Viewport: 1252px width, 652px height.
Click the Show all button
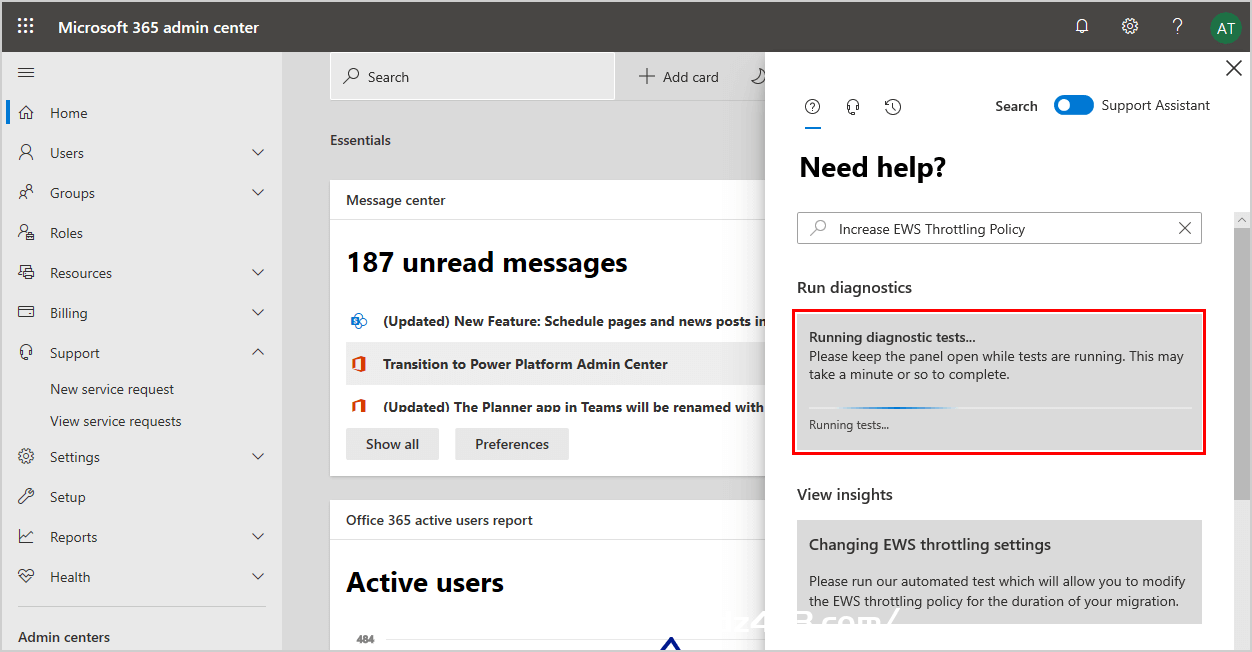[x=392, y=444]
